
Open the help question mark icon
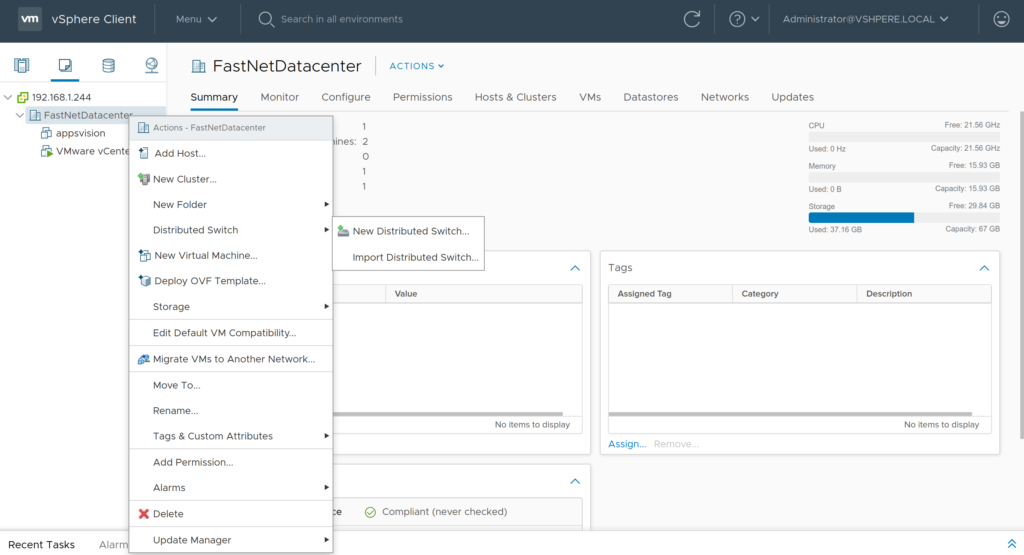737,19
